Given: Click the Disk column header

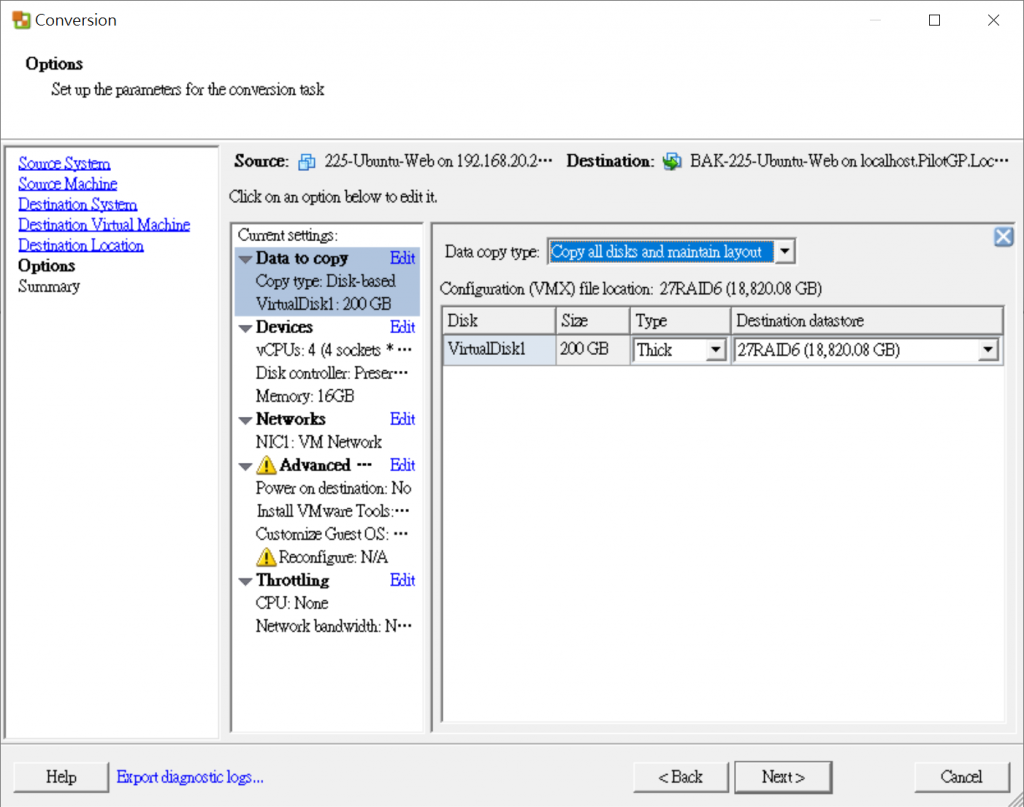Looking at the screenshot, I should (499, 321).
